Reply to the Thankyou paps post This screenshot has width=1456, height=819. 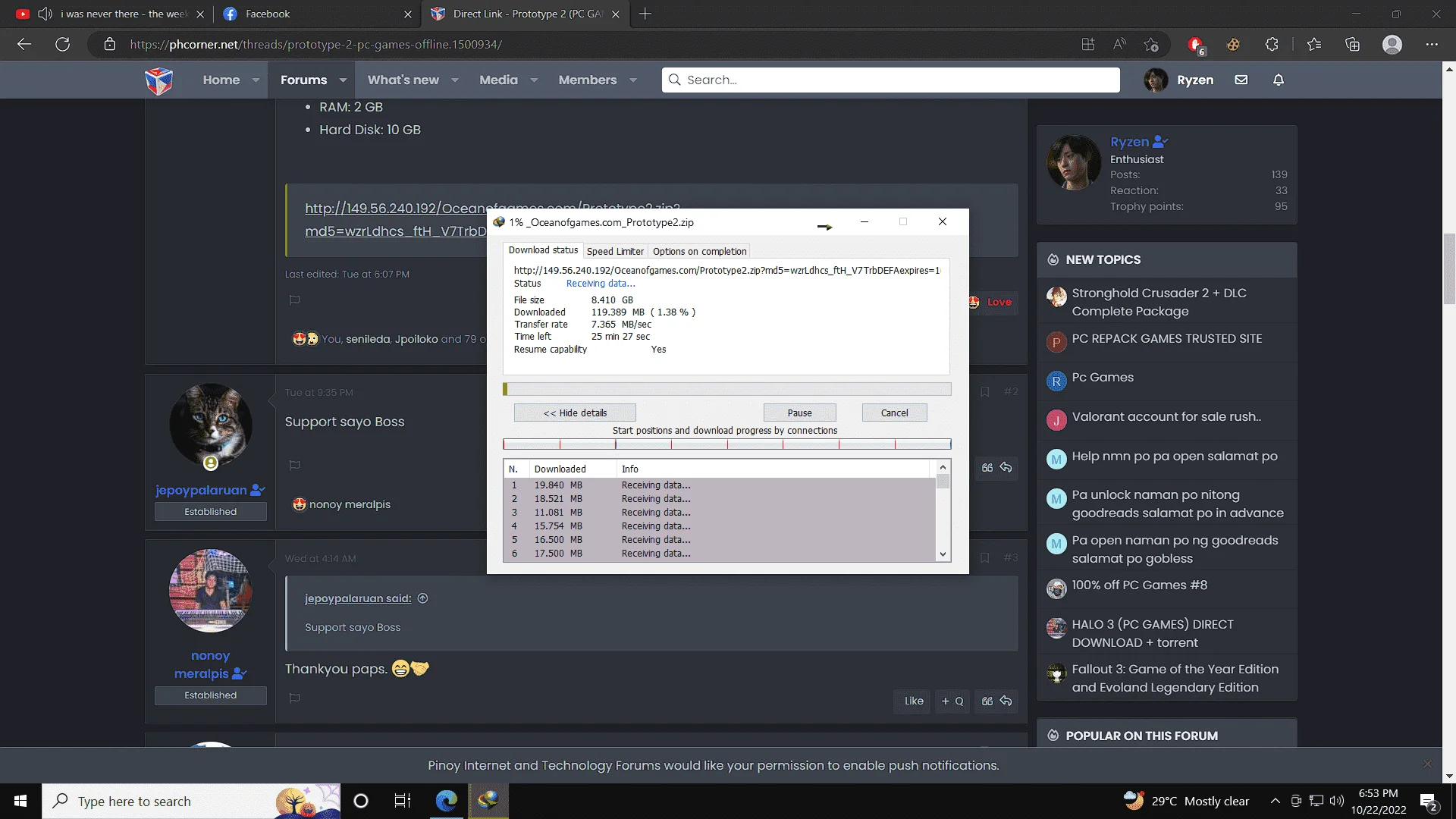[x=1006, y=701]
